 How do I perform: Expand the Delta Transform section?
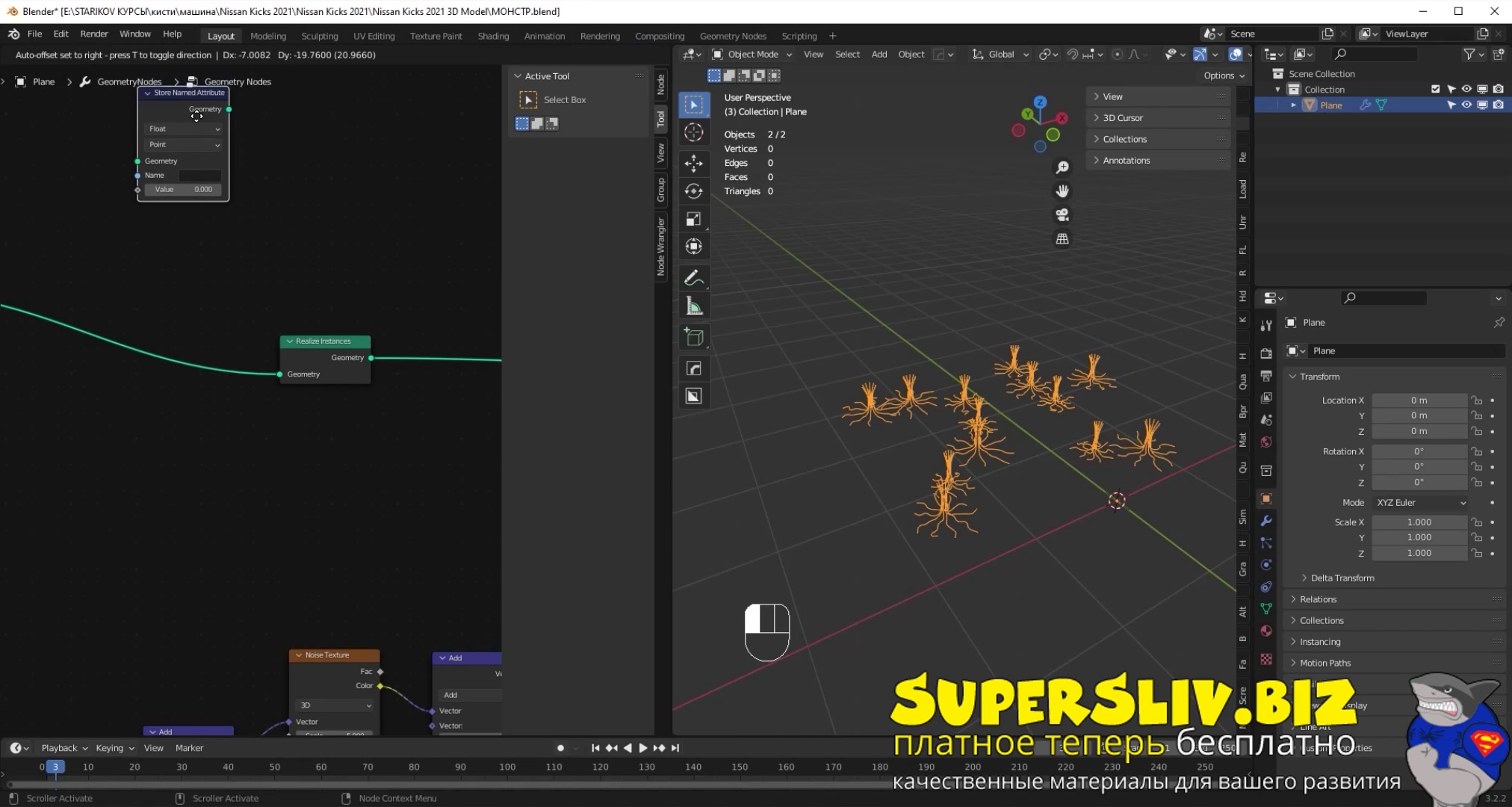pyautogui.click(x=1342, y=578)
